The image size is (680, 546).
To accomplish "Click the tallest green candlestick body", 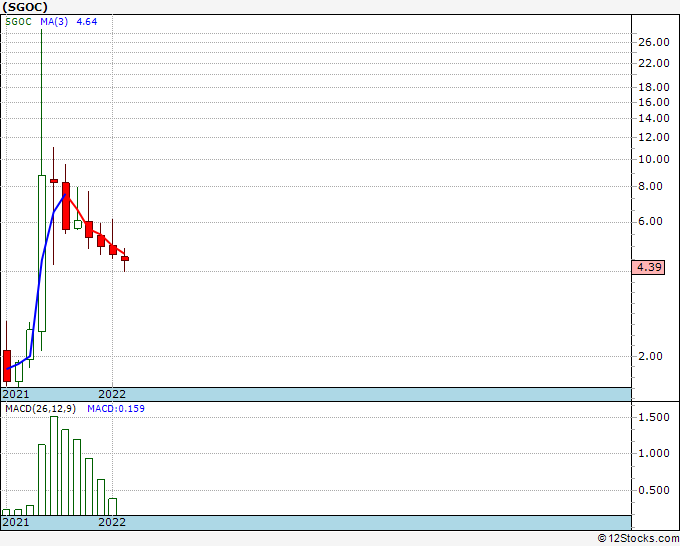I will [42, 253].
